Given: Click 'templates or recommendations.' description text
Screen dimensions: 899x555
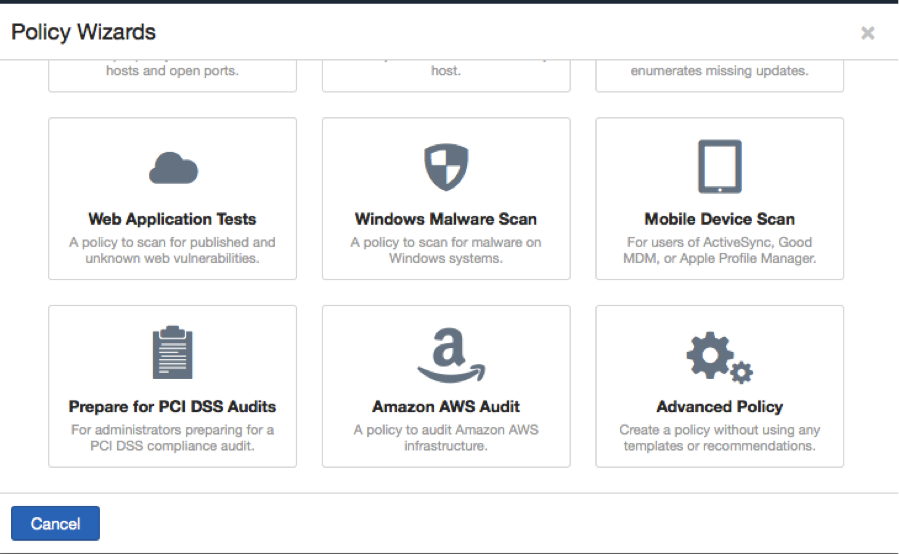Looking at the screenshot, I should [x=720, y=446].
